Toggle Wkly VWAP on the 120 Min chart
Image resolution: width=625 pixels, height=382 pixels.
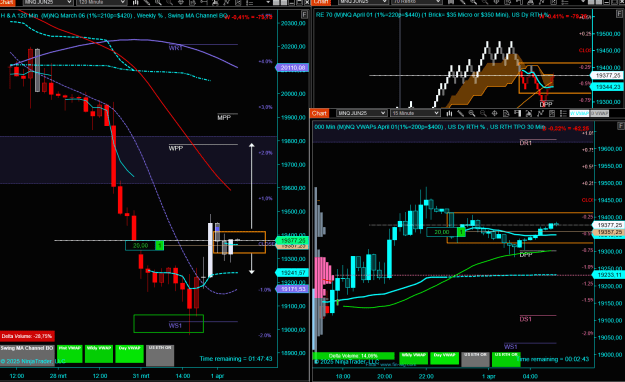point(98,354)
